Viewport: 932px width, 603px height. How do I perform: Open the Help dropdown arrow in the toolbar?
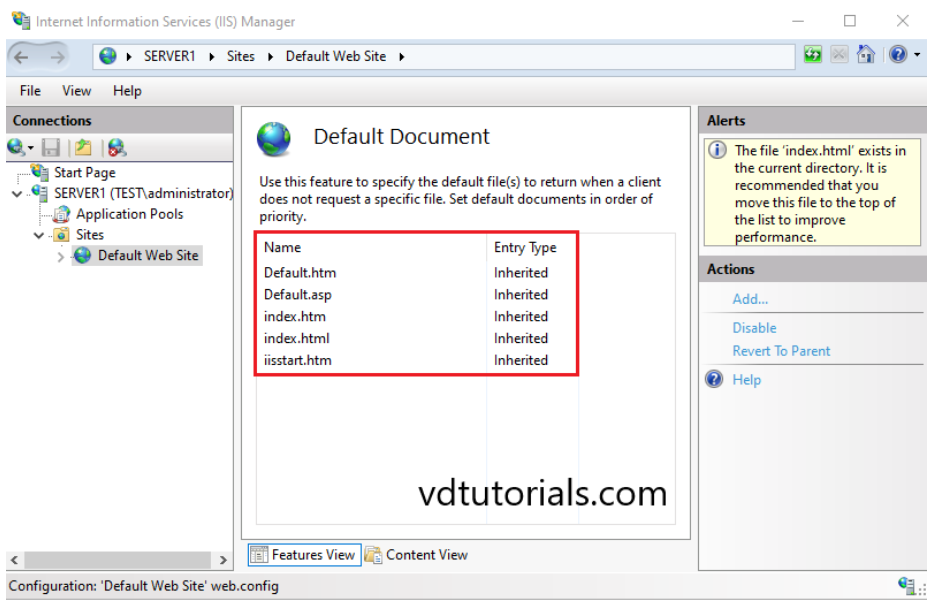tap(918, 54)
